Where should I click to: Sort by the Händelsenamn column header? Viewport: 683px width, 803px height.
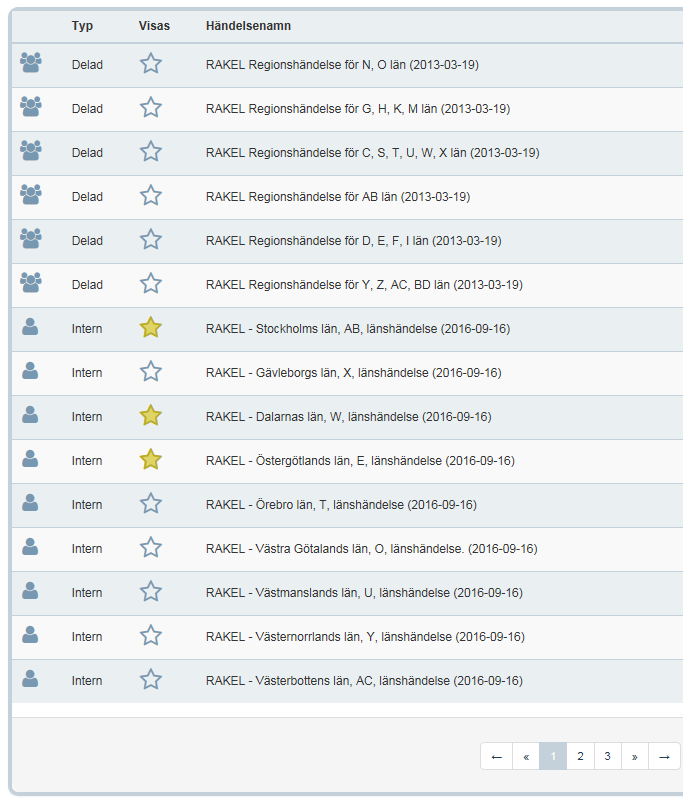click(248, 26)
